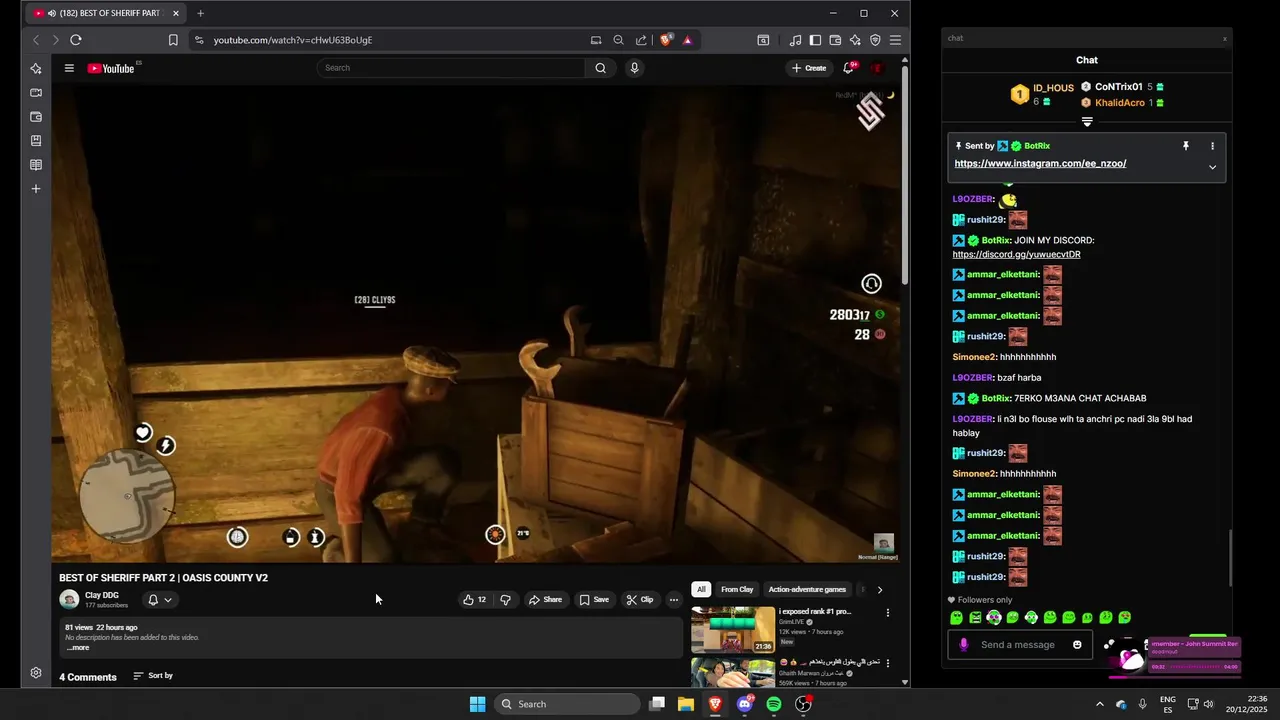This screenshot has height=720, width=1280.
Task: Open YouTube notifications bell
Action: (x=848, y=68)
